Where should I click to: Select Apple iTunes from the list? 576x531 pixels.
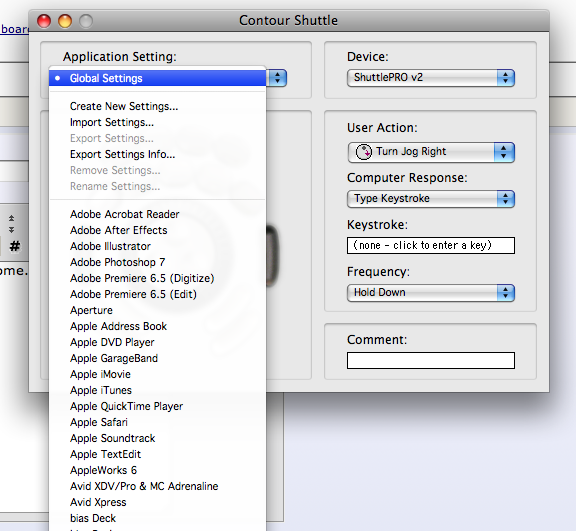pyautogui.click(x=157, y=390)
